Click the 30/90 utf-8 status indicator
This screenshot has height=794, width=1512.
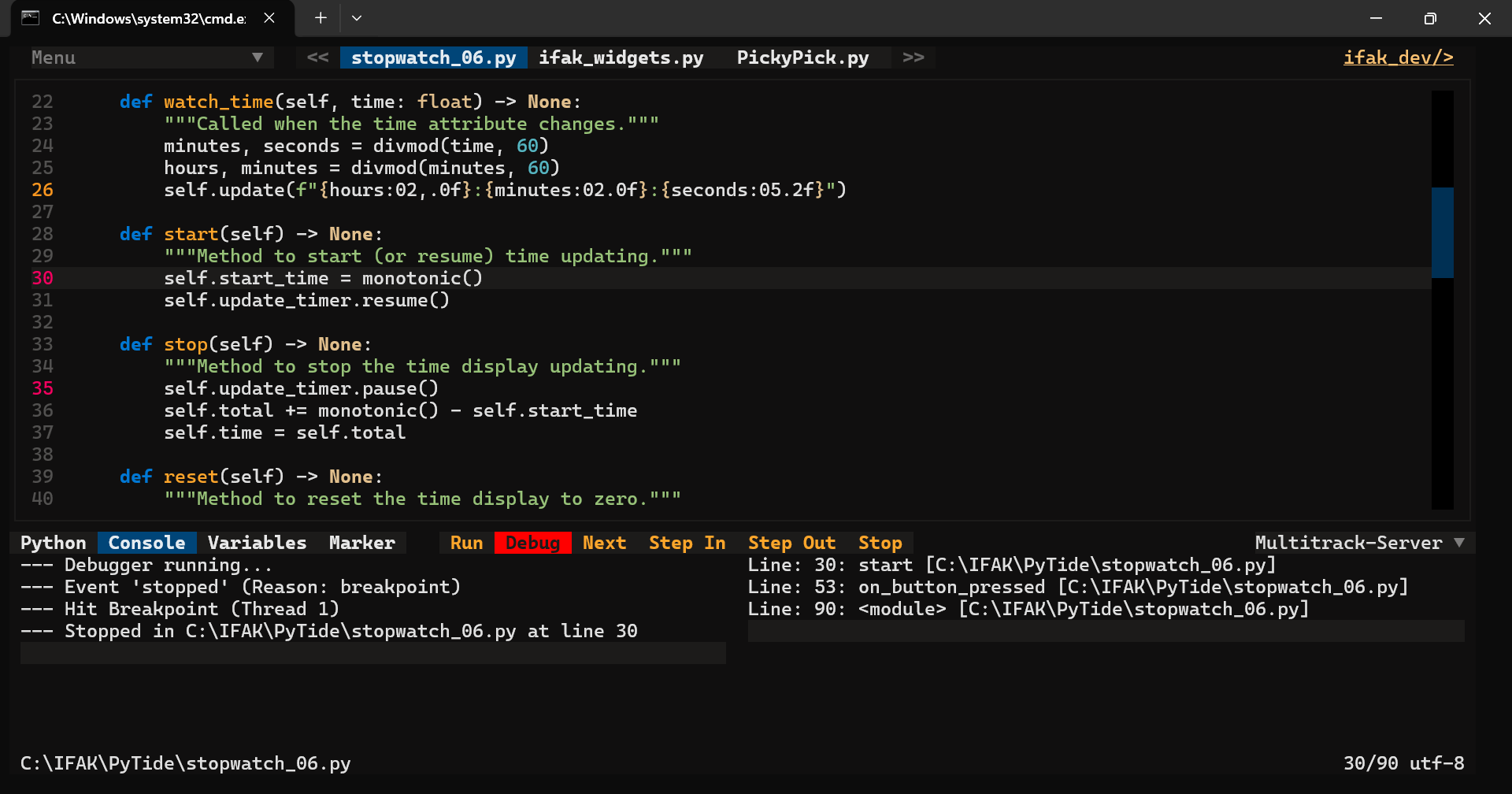1404,763
